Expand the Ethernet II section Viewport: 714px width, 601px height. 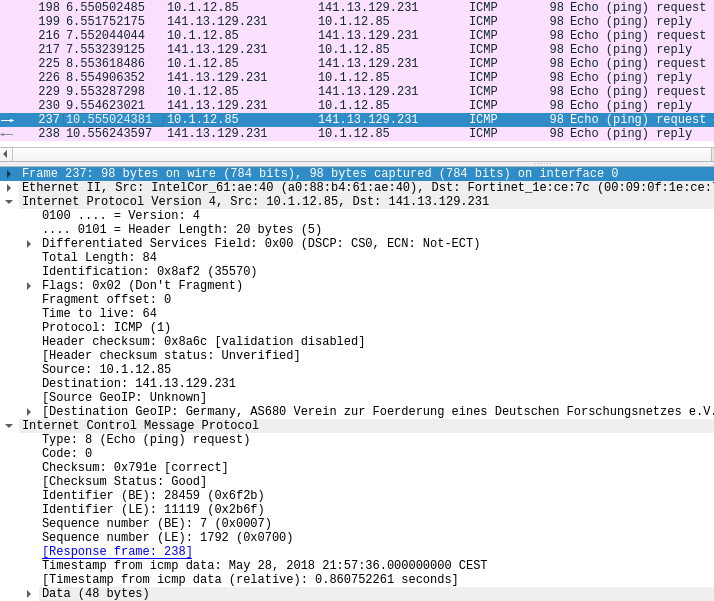(9, 188)
